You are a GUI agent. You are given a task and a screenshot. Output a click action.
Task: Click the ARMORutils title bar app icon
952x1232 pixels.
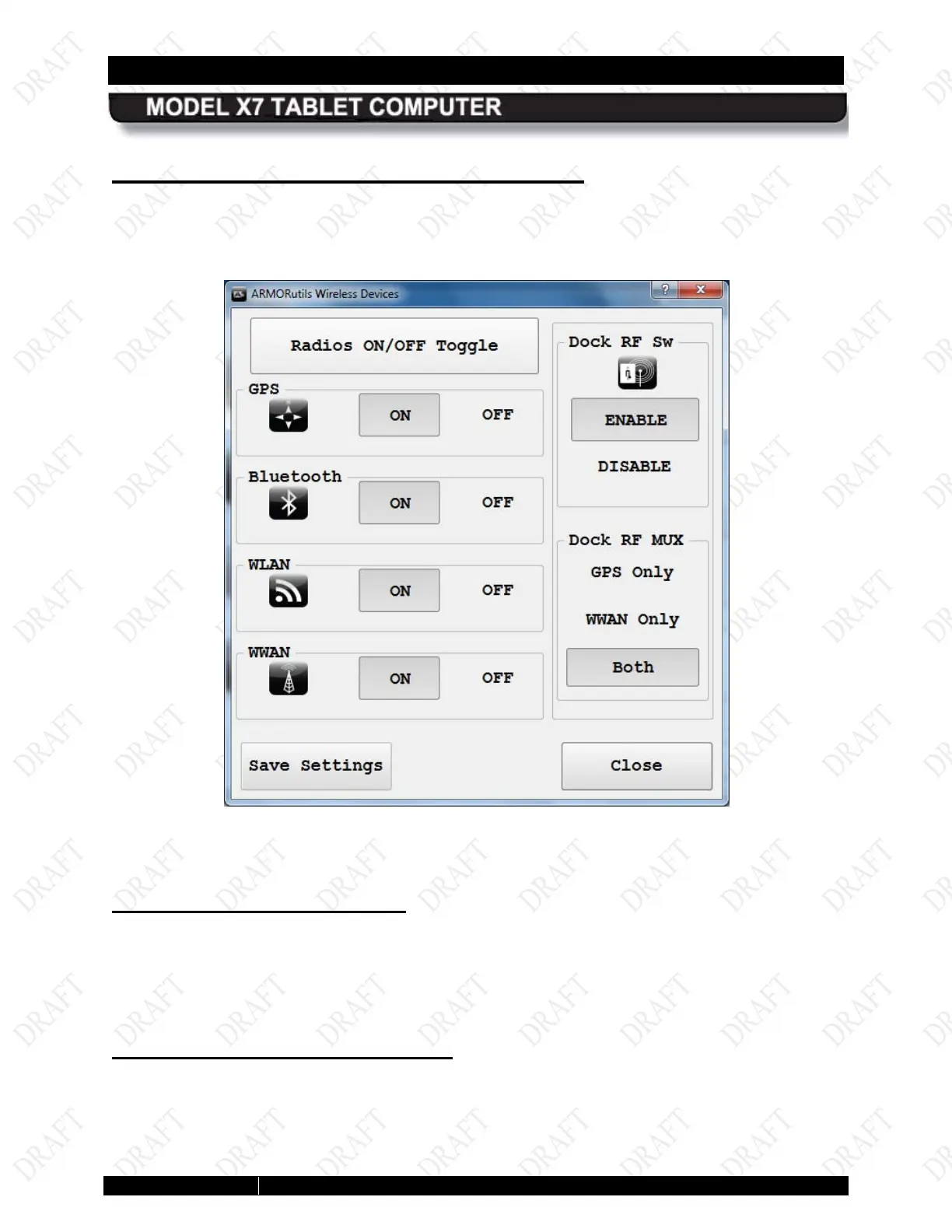240,294
